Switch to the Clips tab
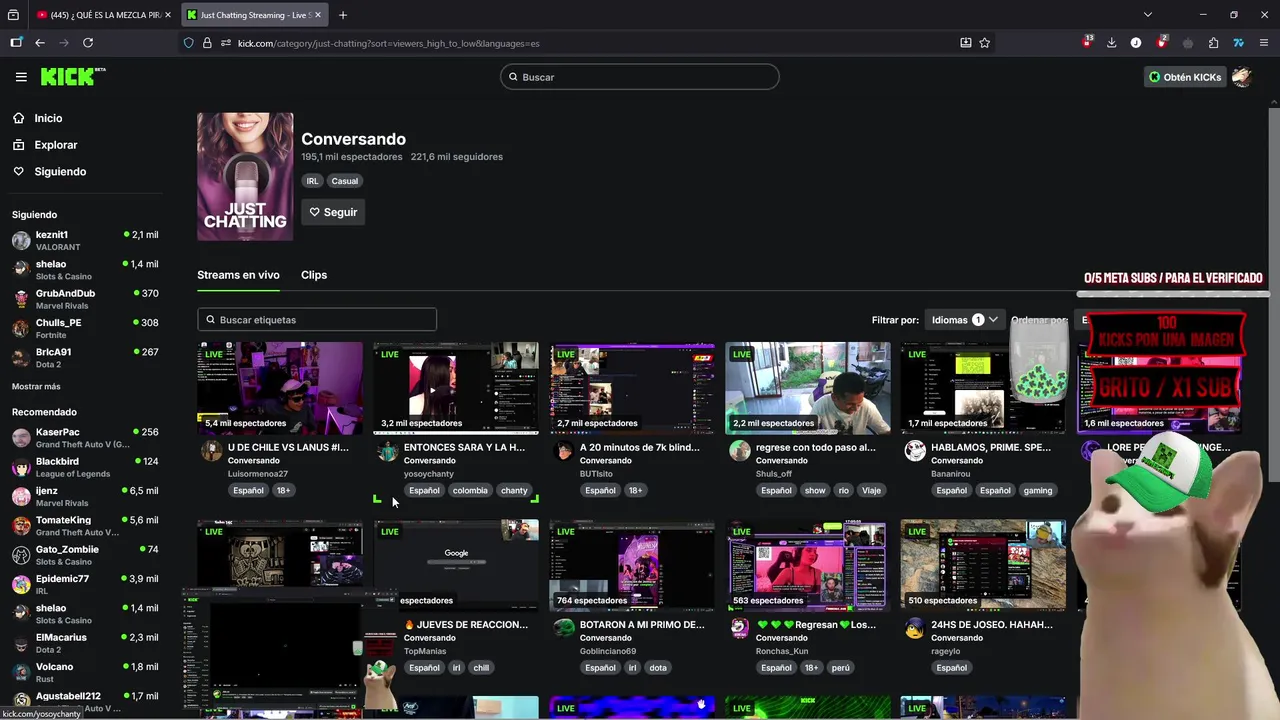The height and width of the screenshot is (720, 1280). tap(314, 275)
